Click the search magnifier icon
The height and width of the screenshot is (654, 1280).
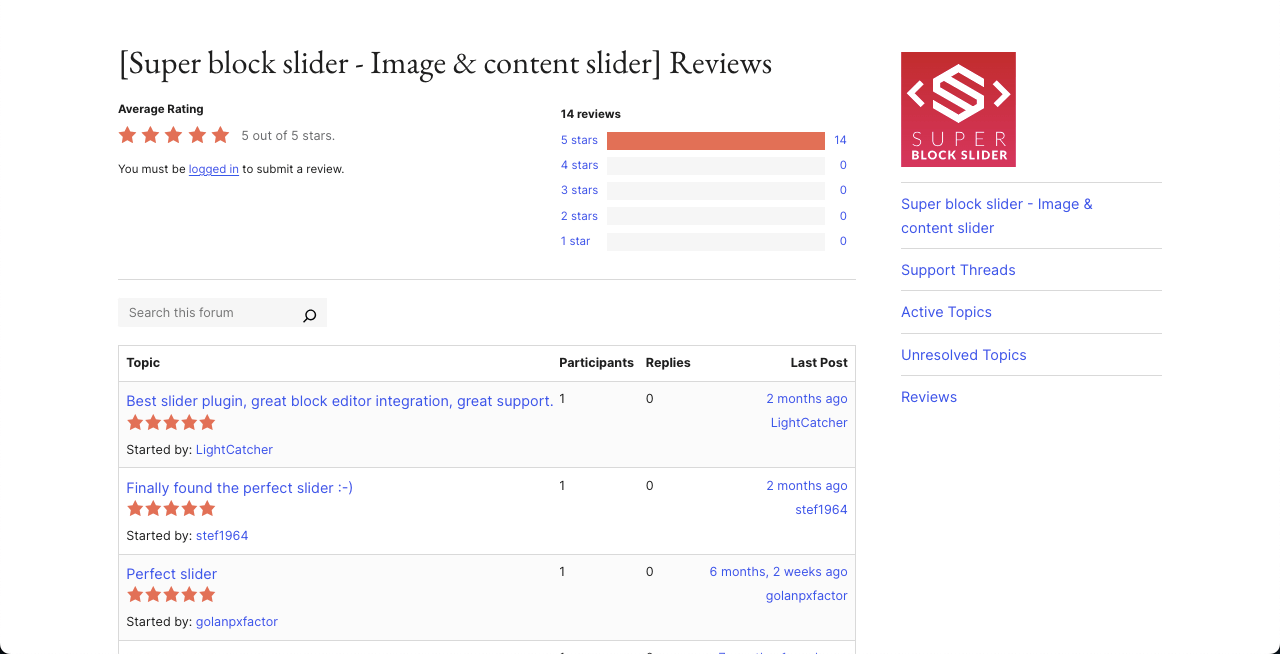[x=309, y=314]
